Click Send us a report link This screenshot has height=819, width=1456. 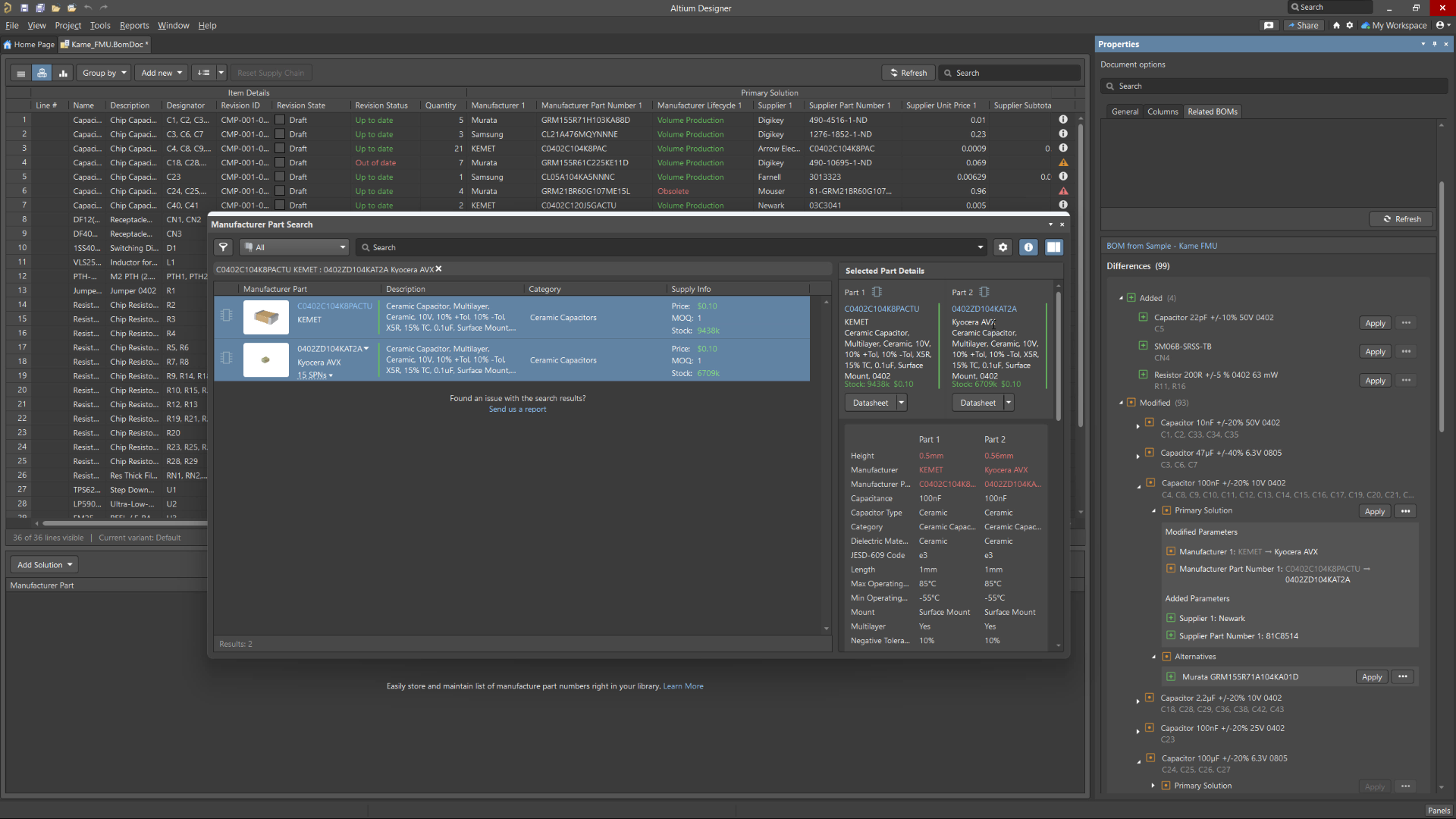(518, 408)
